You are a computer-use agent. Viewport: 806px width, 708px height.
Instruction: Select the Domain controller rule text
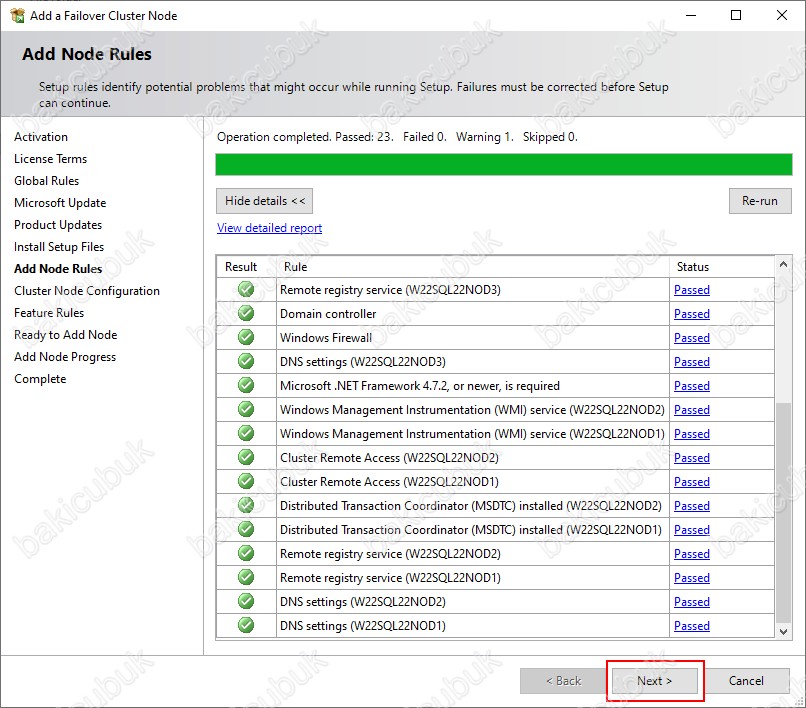tap(328, 314)
